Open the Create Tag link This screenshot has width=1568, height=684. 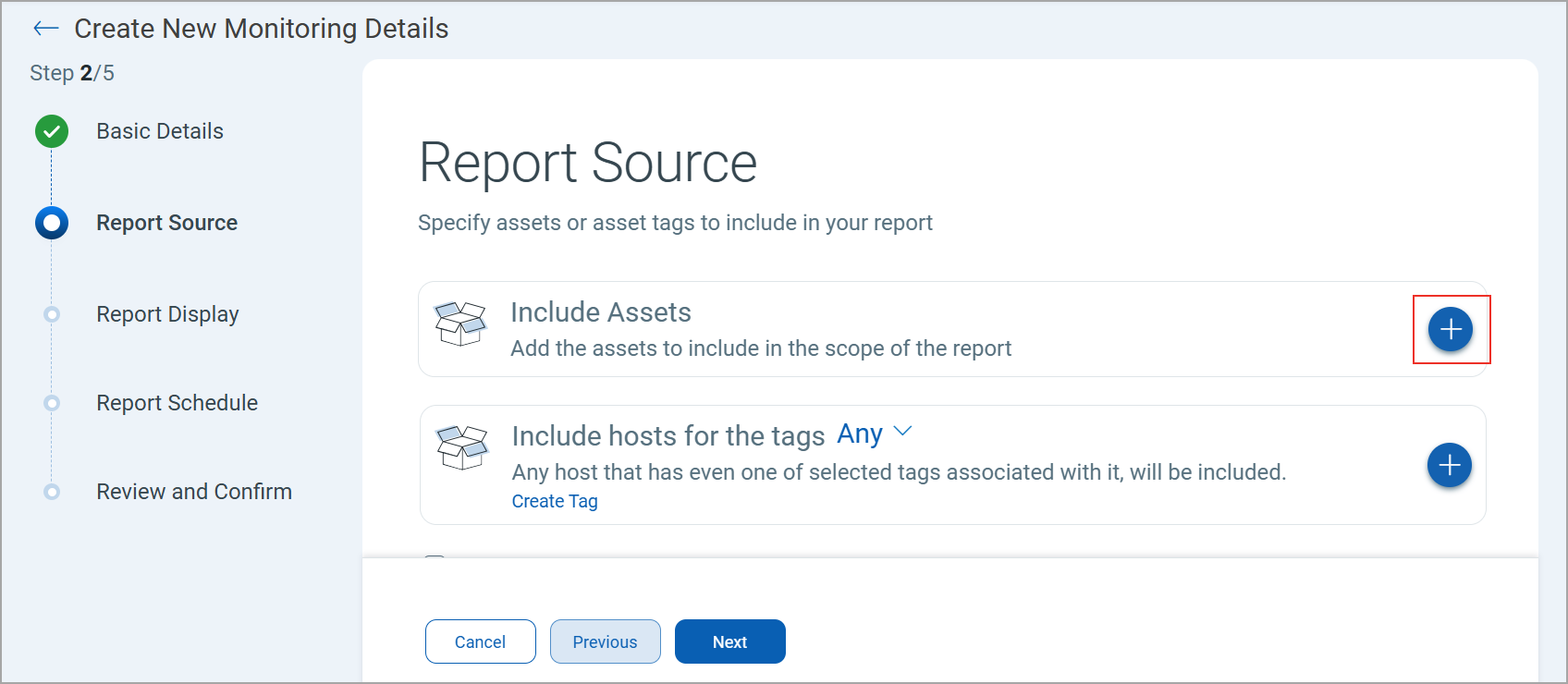pos(555,501)
